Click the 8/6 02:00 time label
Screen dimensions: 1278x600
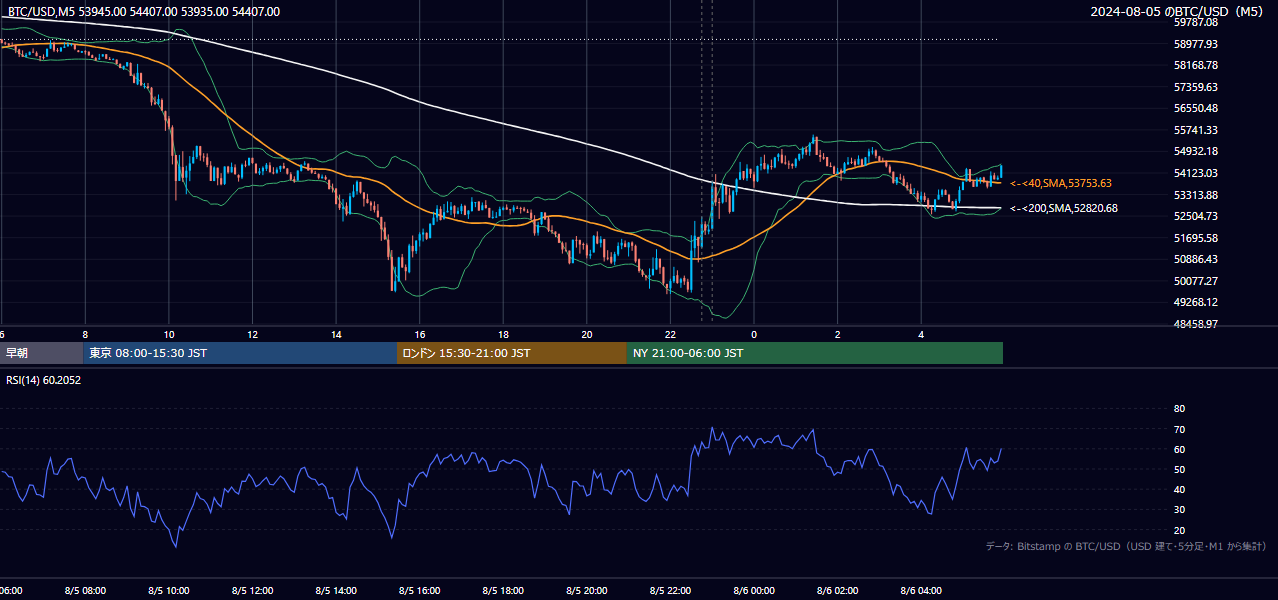tap(838, 591)
